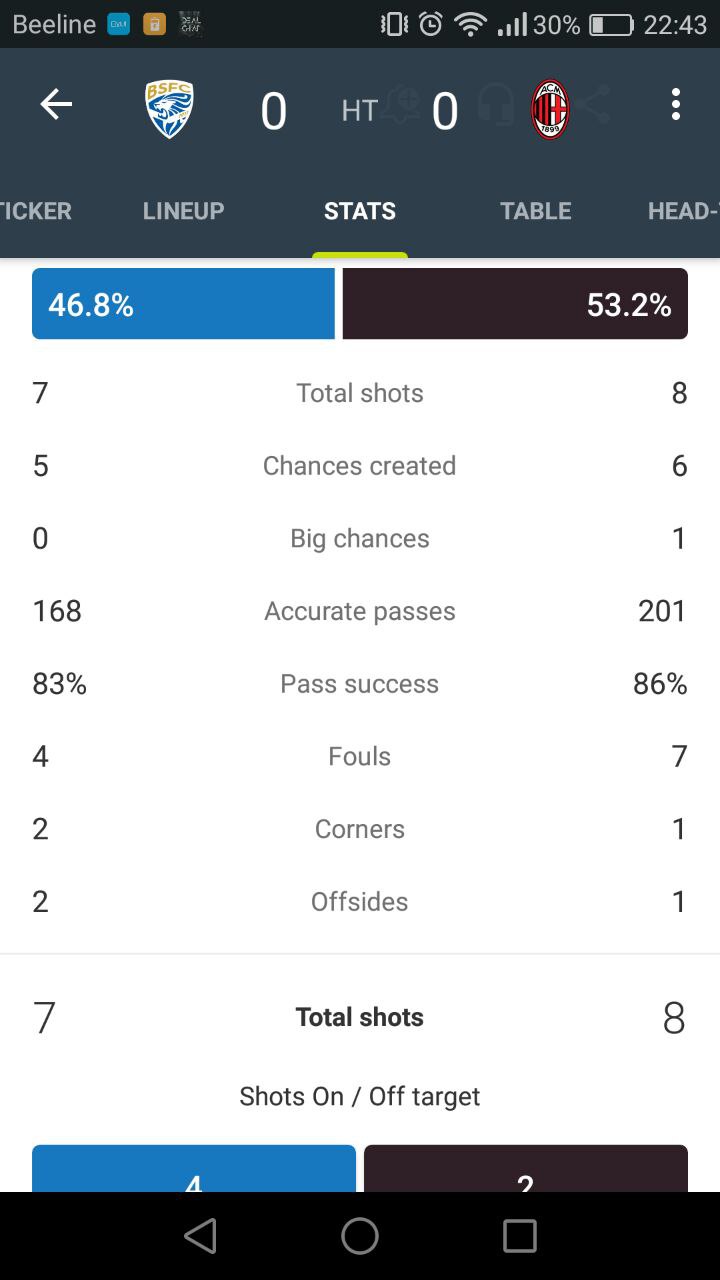Tap the bold Total shots heading
Screen dimensions: 720x1280
tap(360, 1017)
